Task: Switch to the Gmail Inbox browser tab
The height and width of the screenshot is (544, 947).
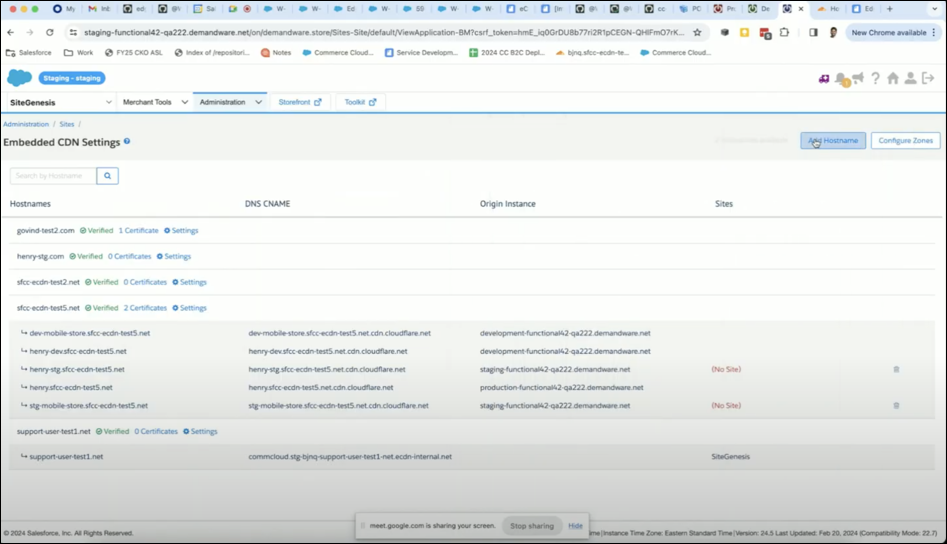Action: point(100,9)
